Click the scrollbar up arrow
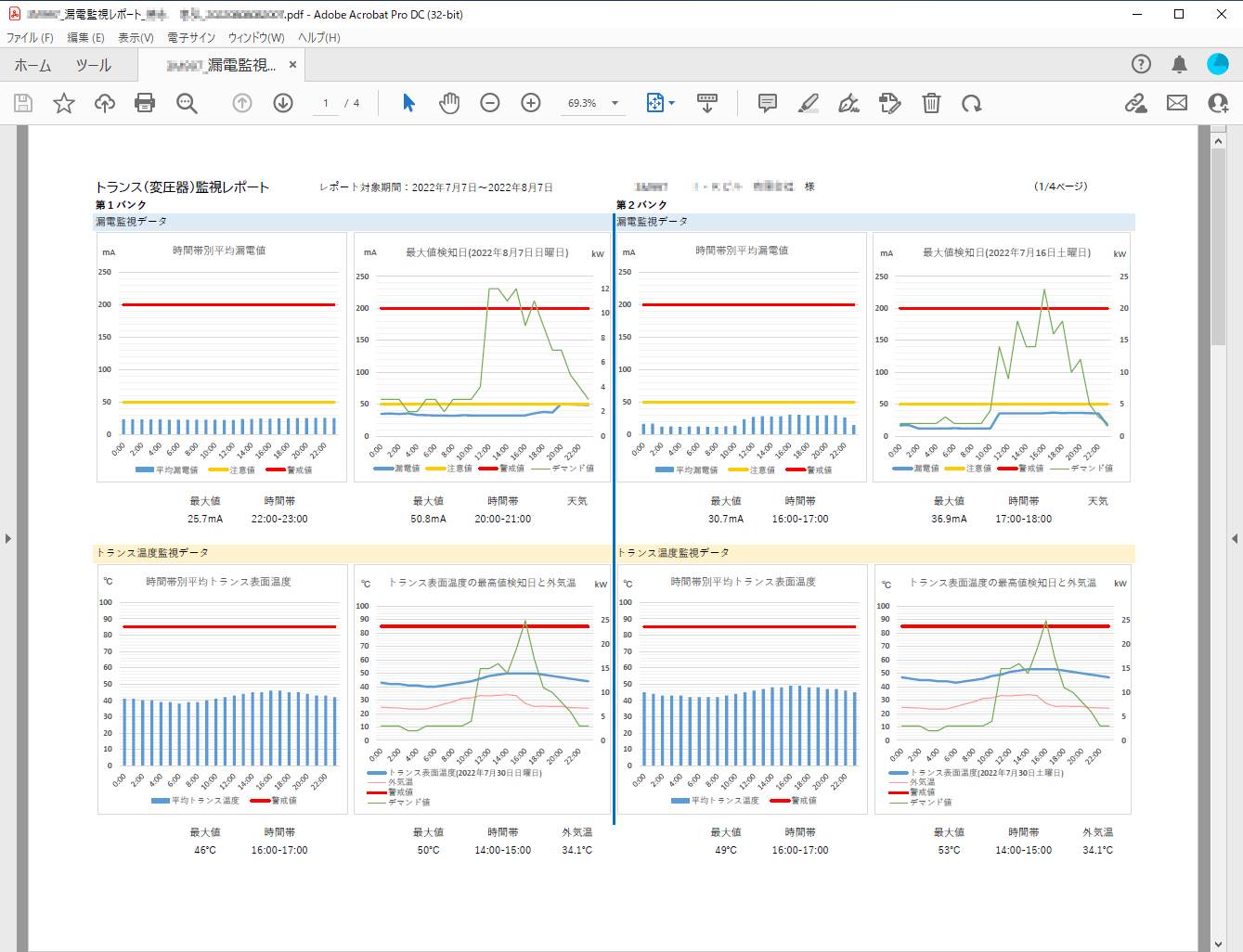The height and width of the screenshot is (952, 1243). click(x=1218, y=141)
